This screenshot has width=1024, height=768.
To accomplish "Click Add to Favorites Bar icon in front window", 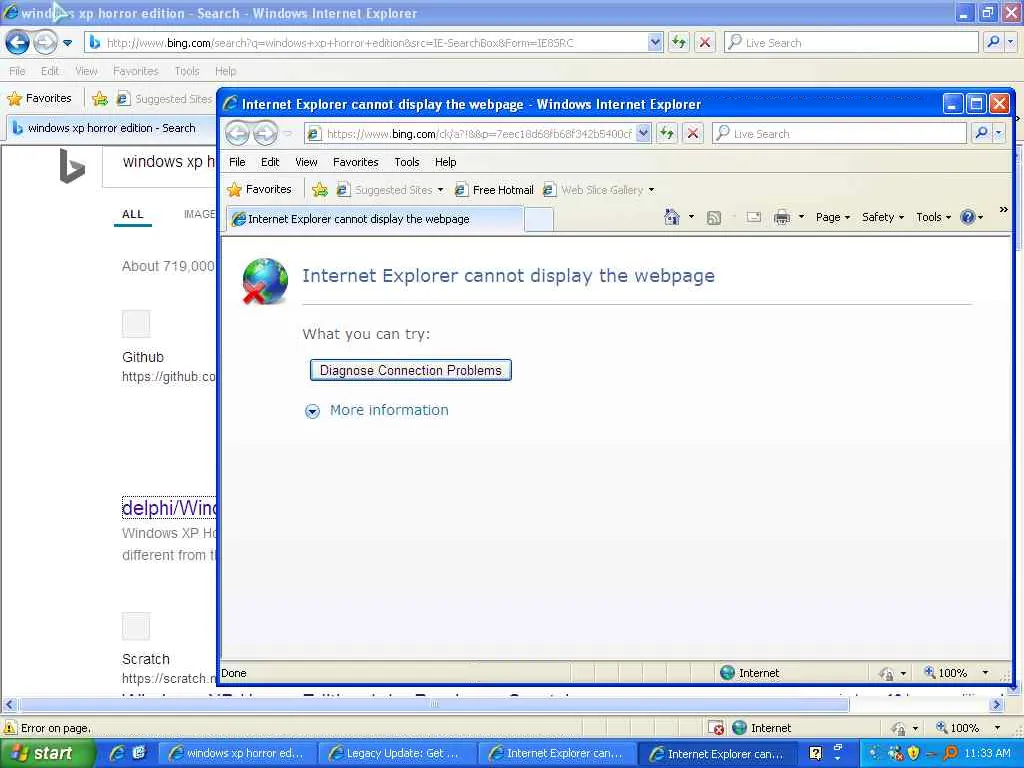I will 319,190.
